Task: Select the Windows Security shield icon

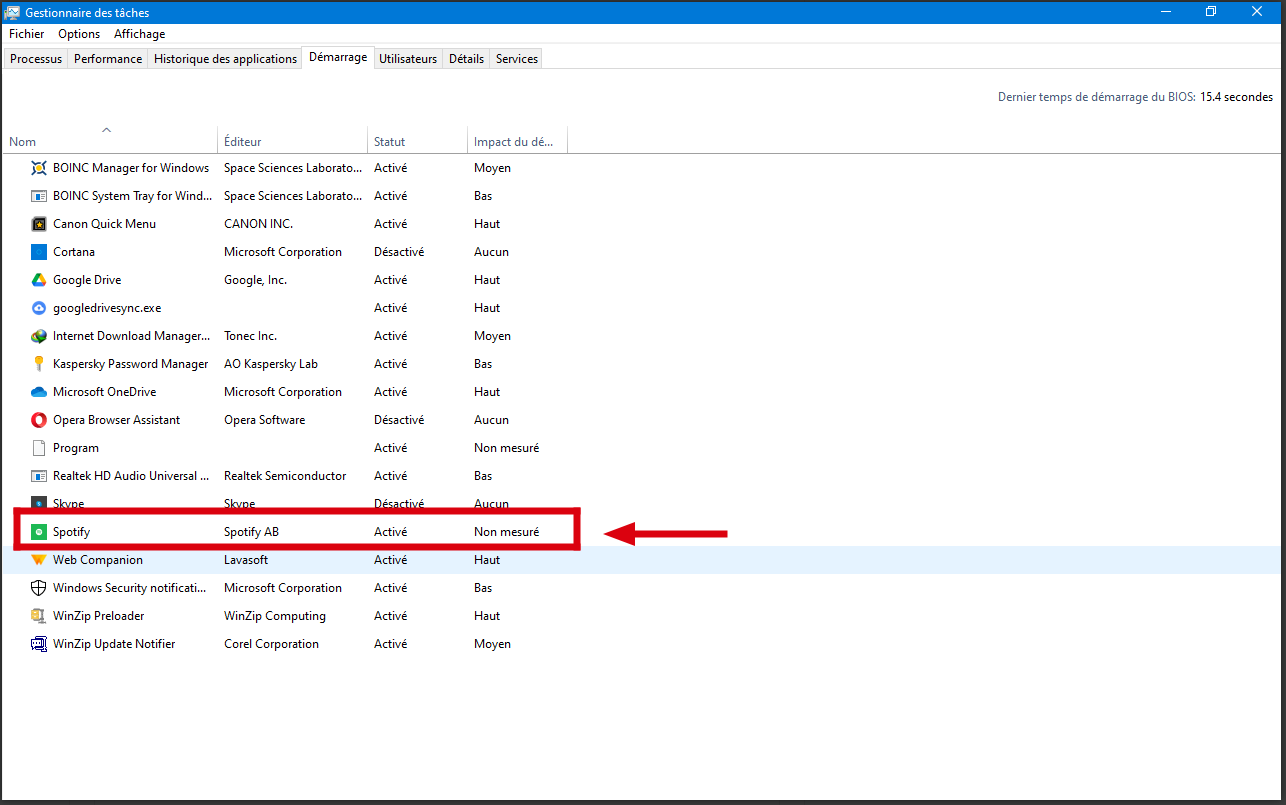Action: tap(39, 588)
